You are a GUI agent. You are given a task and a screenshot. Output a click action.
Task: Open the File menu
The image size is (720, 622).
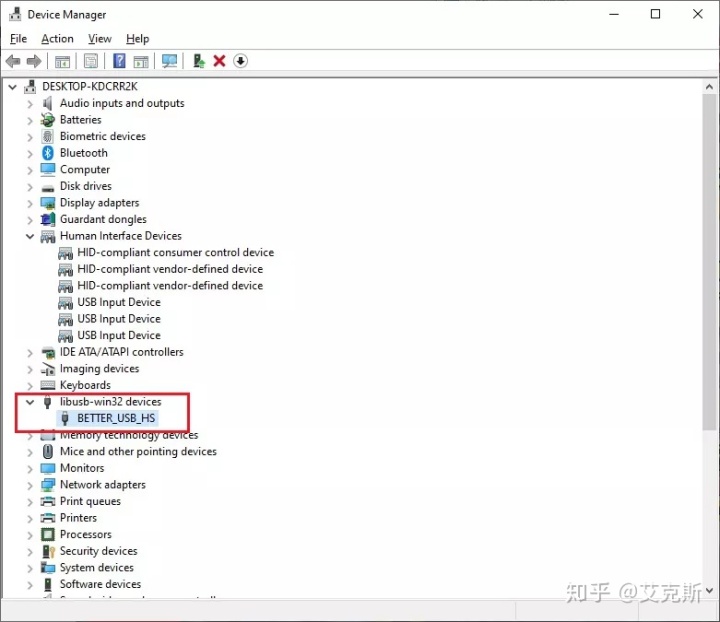(x=18, y=39)
